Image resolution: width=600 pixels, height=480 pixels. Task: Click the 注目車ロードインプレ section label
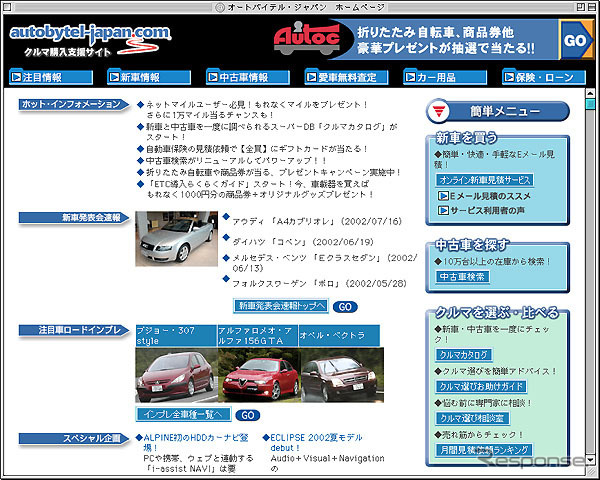74,330
